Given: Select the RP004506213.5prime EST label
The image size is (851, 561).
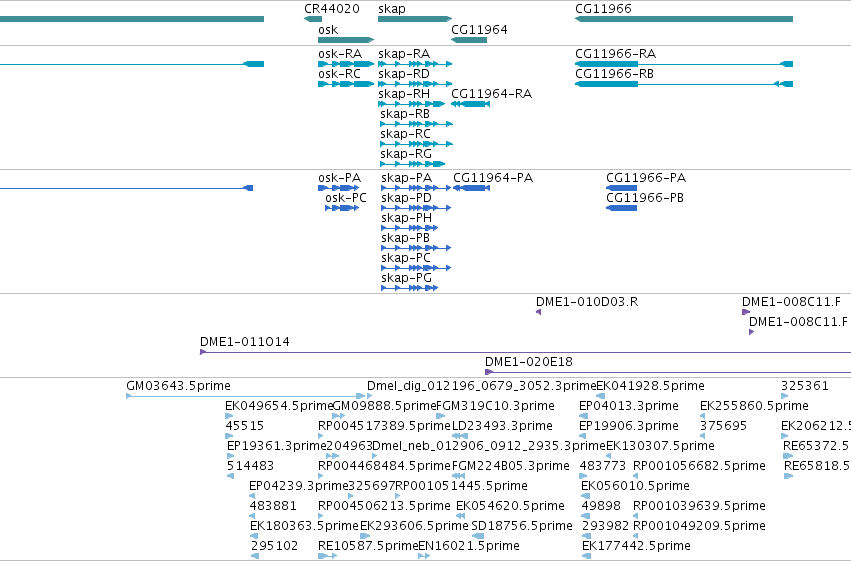Looking at the screenshot, I should (384, 507).
